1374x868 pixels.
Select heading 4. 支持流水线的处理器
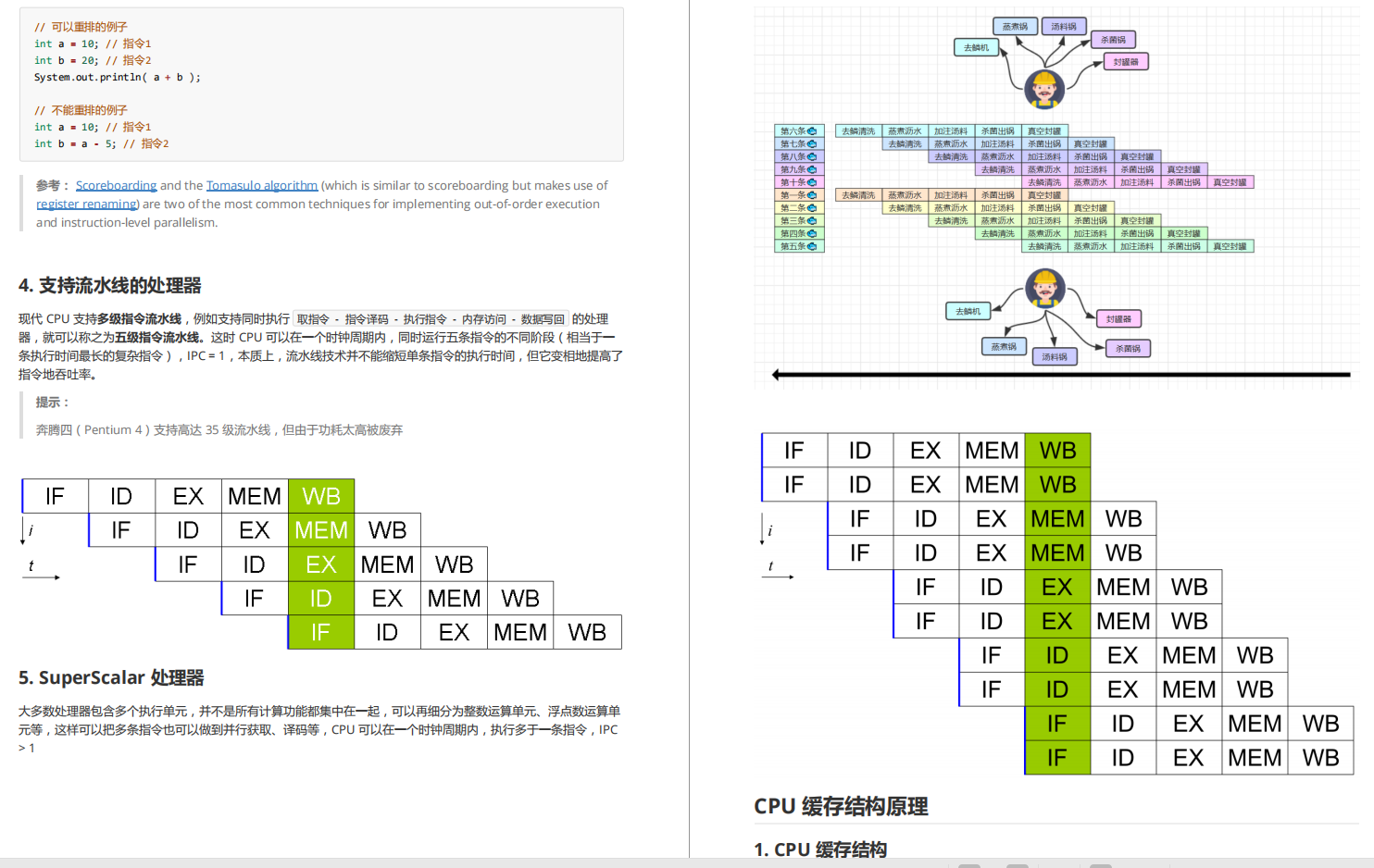(x=110, y=285)
